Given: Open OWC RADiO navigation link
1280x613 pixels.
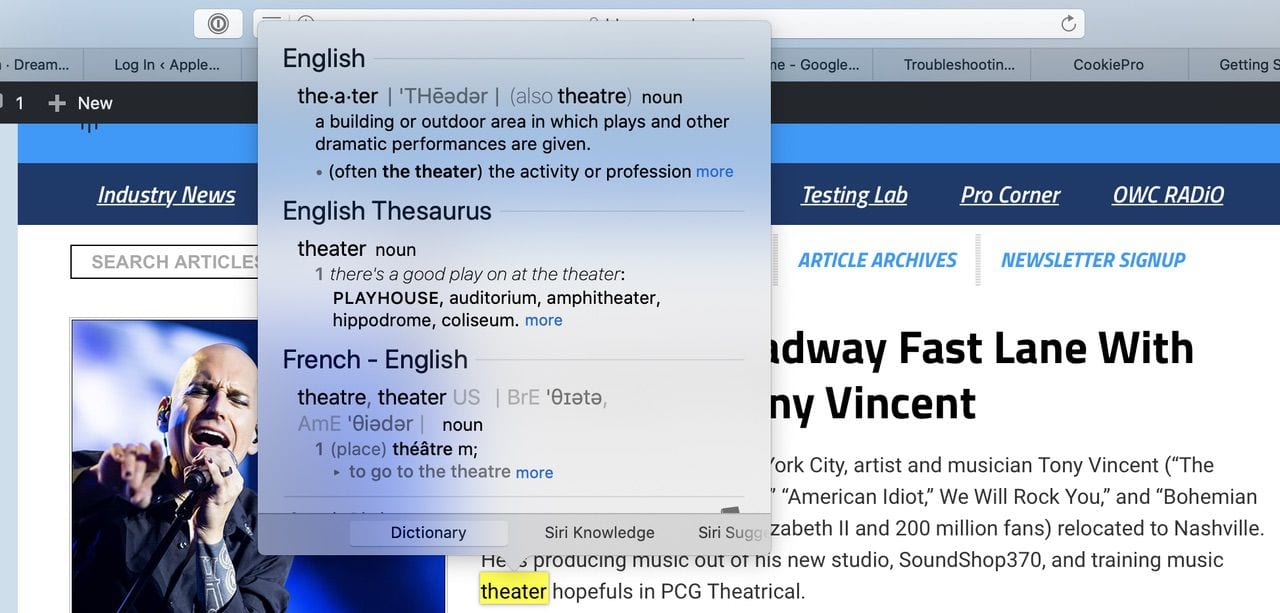Looking at the screenshot, I should [x=1168, y=195].
